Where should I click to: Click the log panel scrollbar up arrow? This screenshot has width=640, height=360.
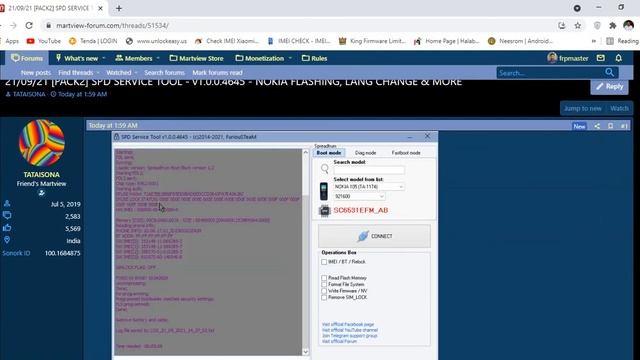305,152
